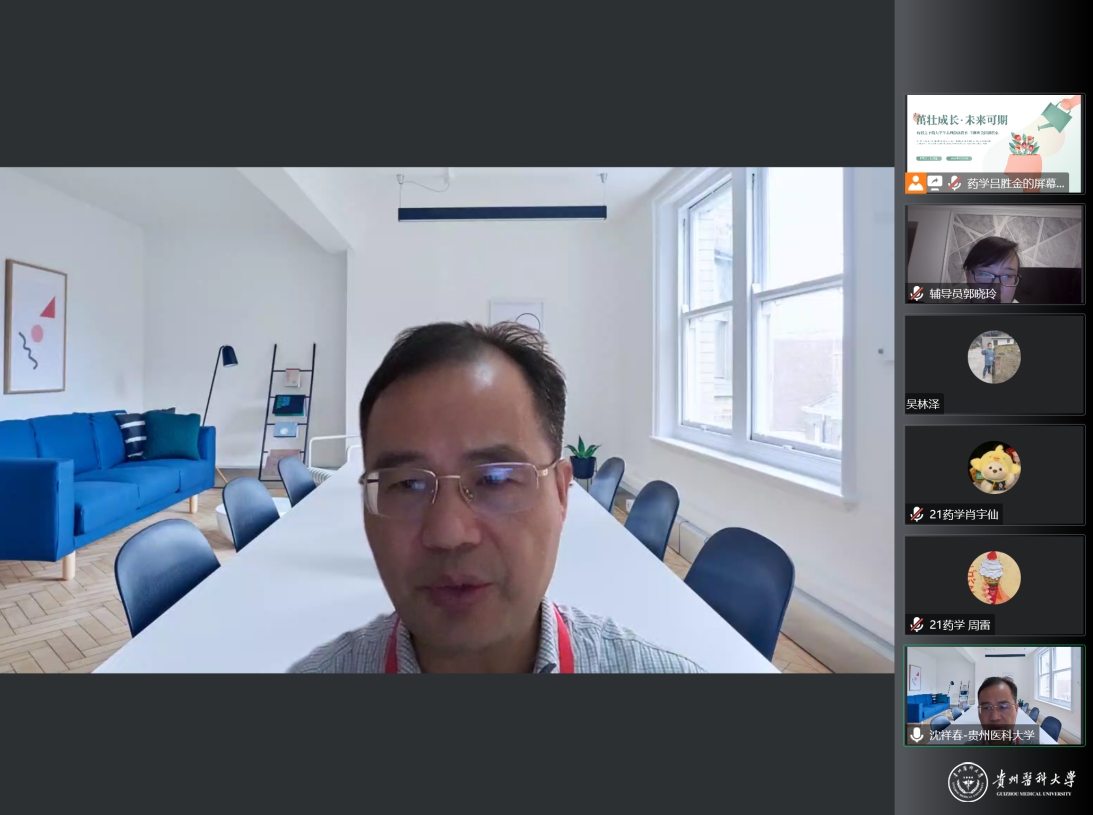Click the 吴林泽 name label
The height and width of the screenshot is (815, 1093).
(x=925, y=404)
